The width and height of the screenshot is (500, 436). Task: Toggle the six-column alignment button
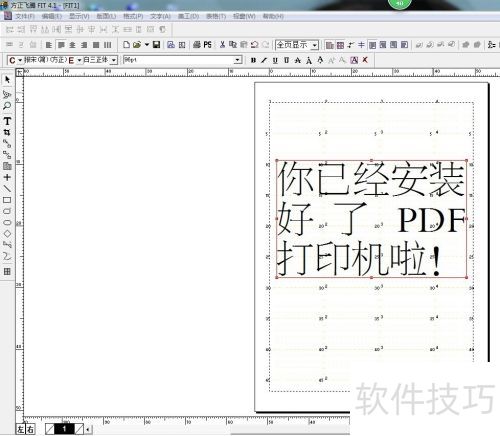107,45
